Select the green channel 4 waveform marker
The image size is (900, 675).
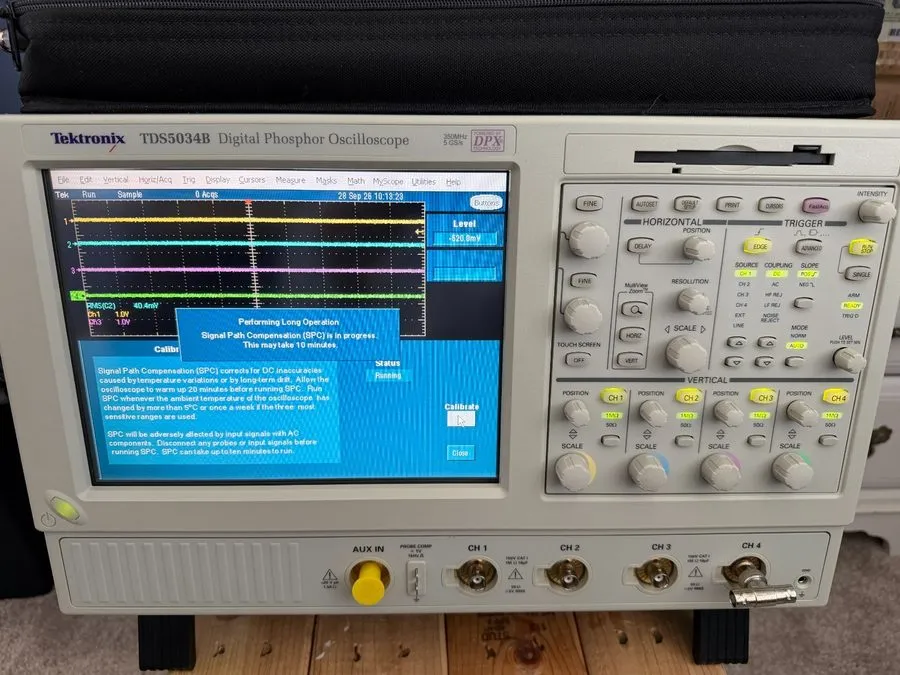[77, 296]
